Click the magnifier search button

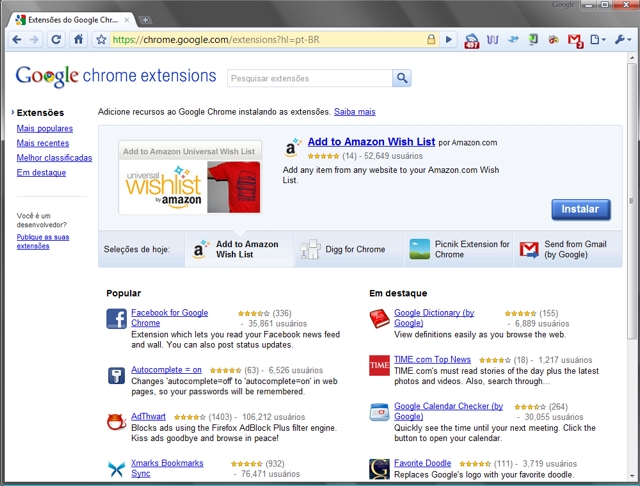[402, 78]
